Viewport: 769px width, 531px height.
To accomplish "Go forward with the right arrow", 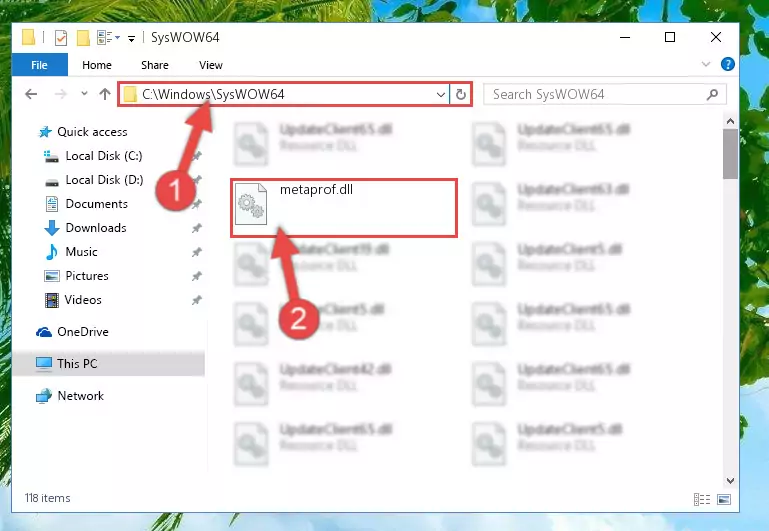I will point(61,94).
